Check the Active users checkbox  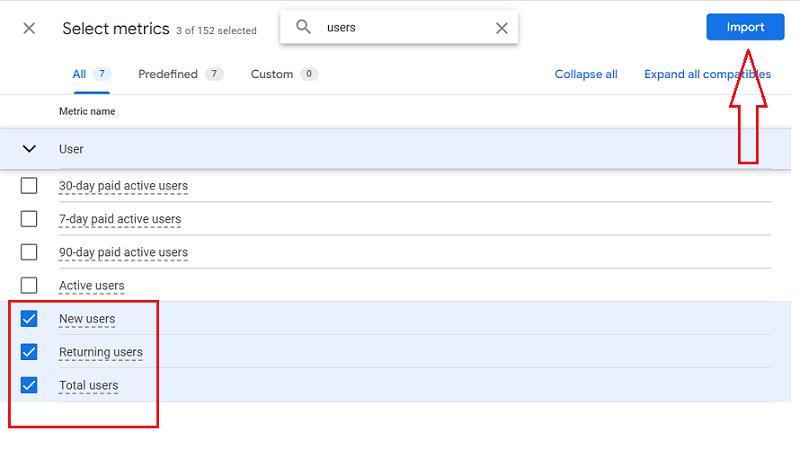coord(29,285)
